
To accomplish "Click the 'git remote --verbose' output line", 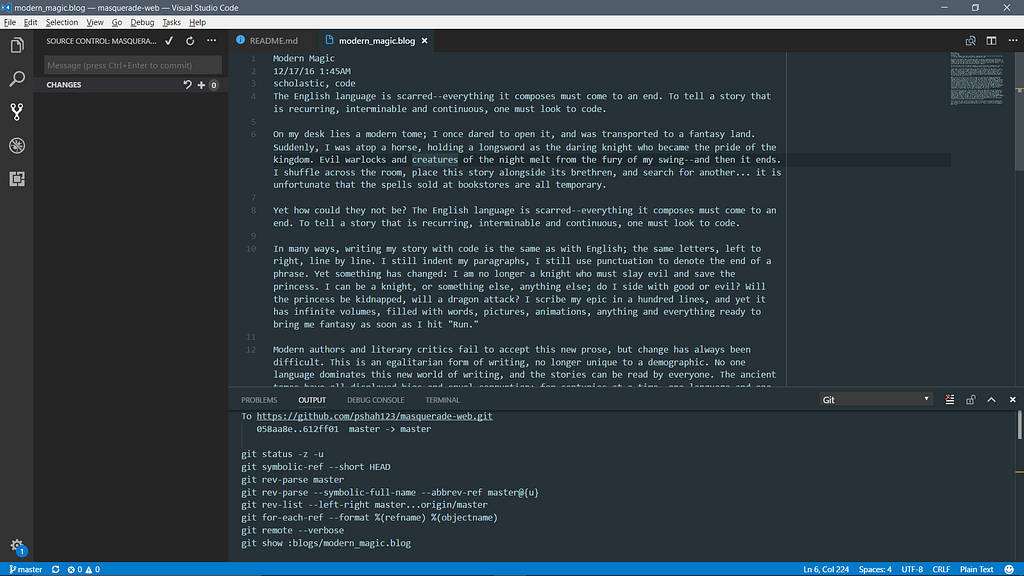I will tap(293, 530).
